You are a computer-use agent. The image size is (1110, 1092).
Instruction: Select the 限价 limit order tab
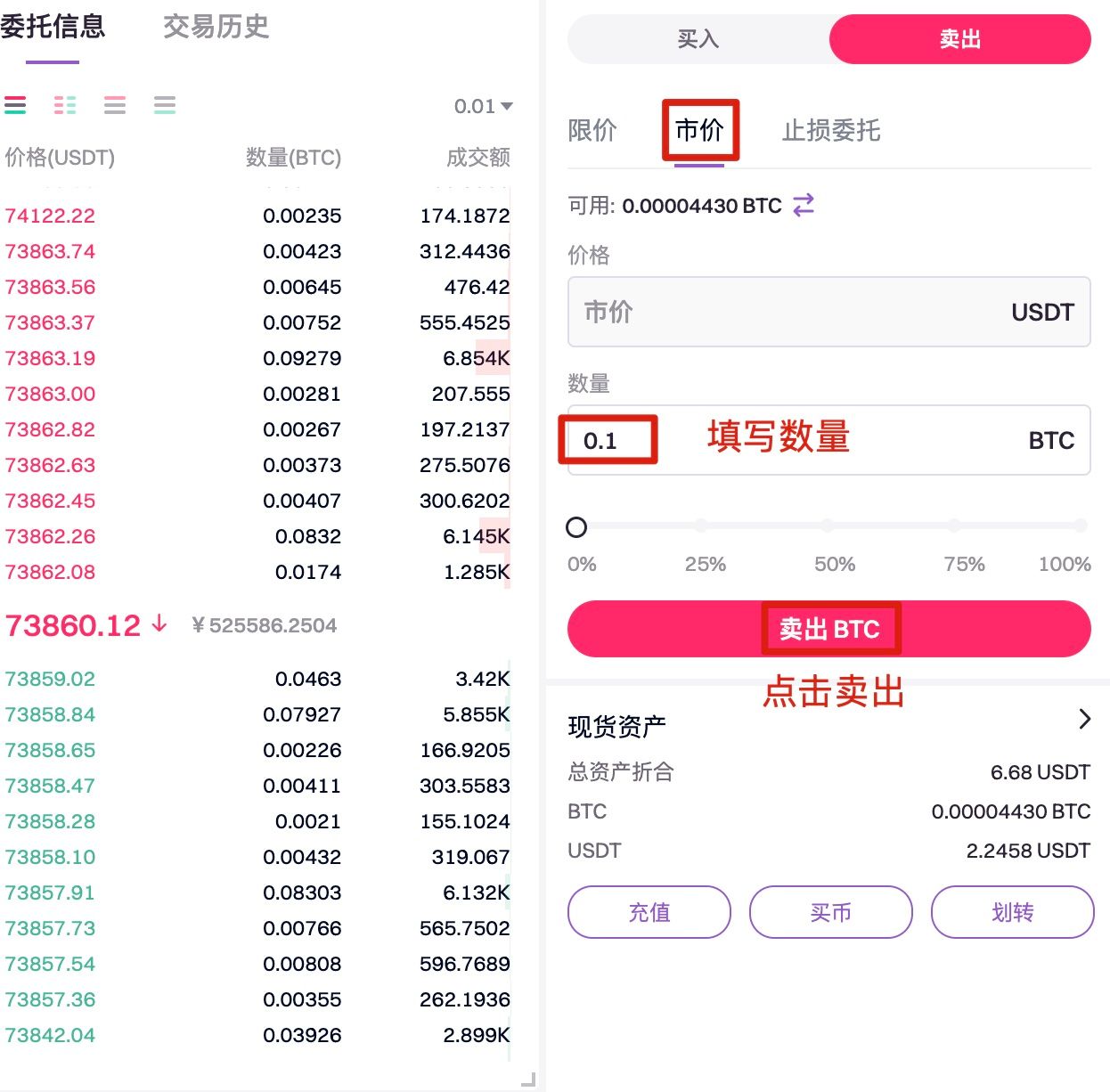coord(592,131)
